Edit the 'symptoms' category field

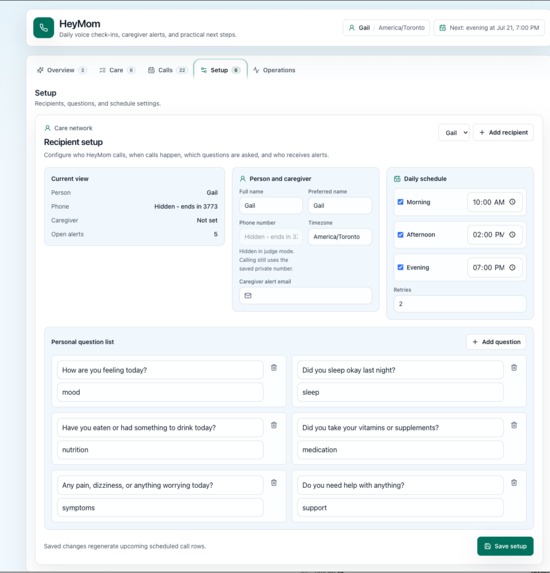(160, 508)
